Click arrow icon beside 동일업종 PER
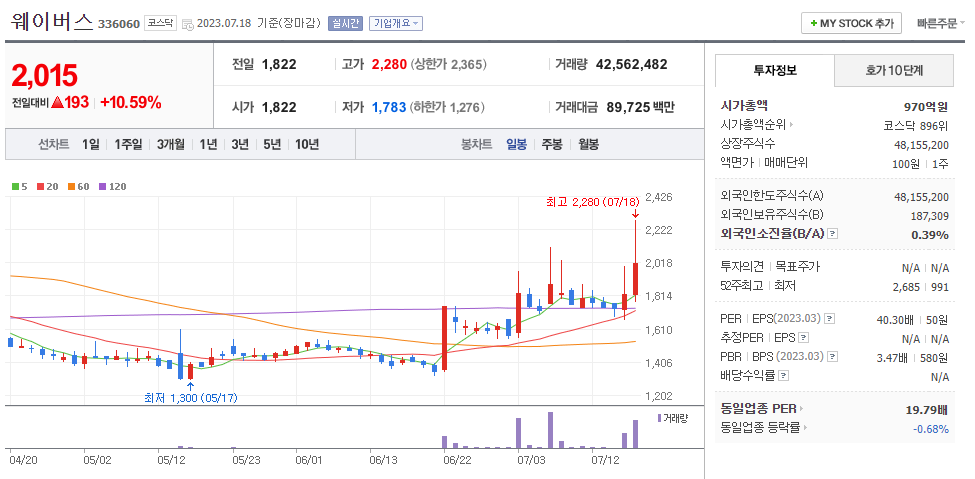 801,409
